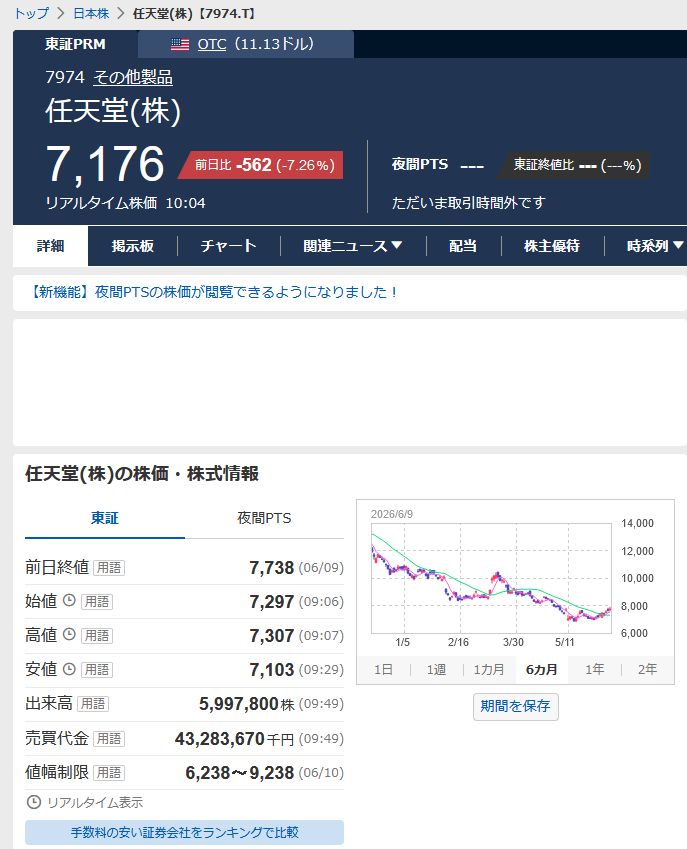Set chart period to 2年

tap(647, 669)
